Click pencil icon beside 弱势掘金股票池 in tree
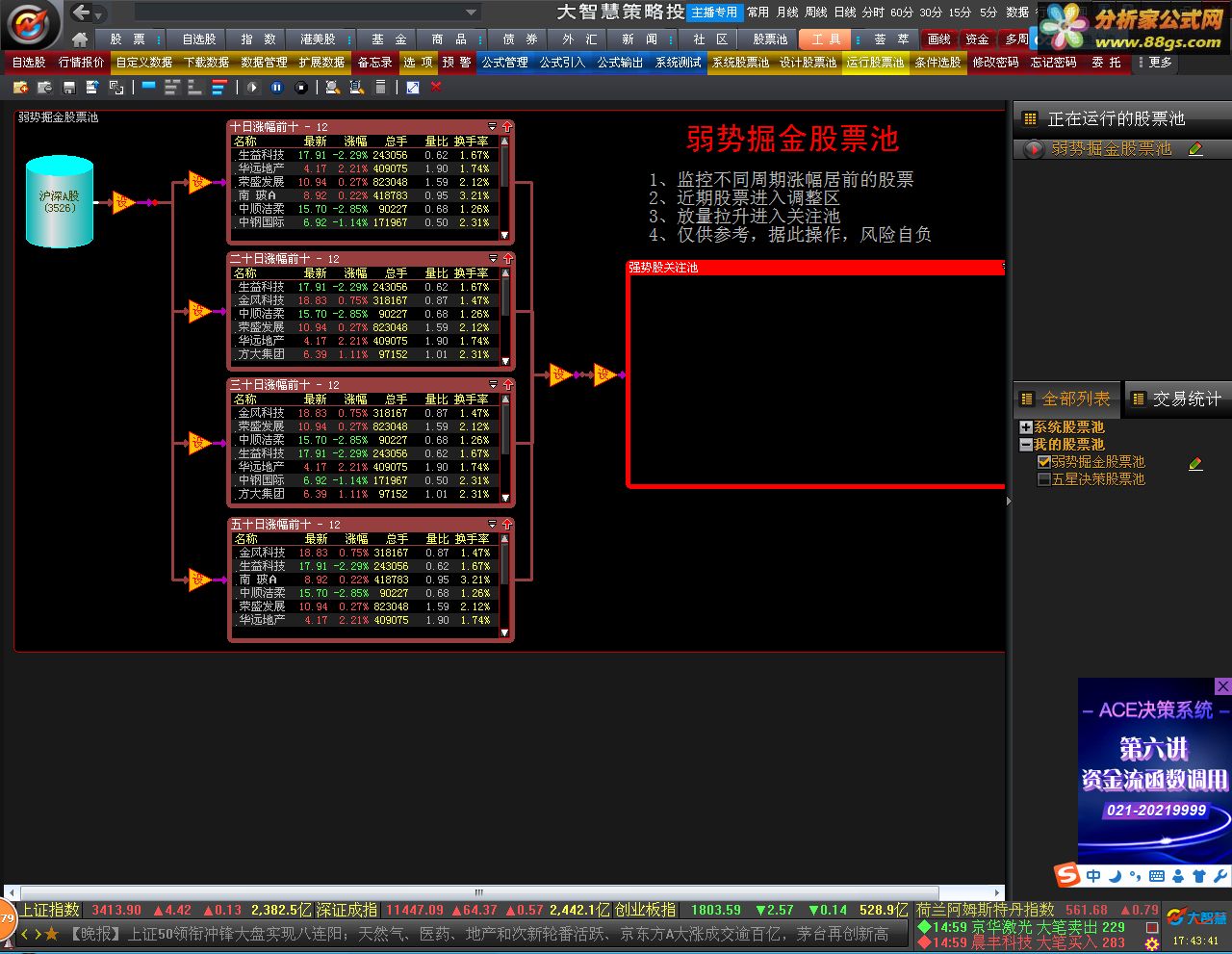 tap(1195, 463)
